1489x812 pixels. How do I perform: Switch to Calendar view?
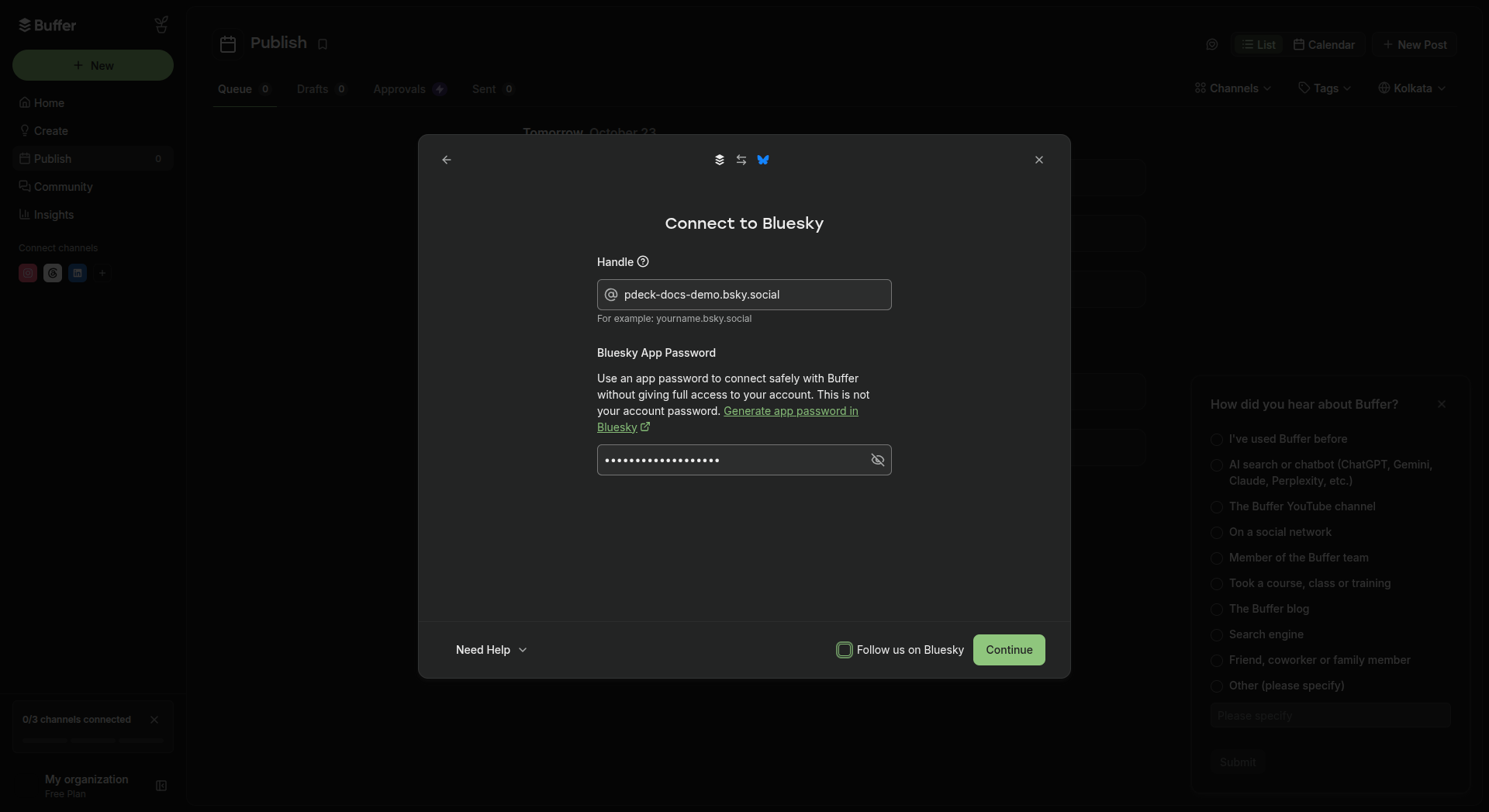[1324, 45]
